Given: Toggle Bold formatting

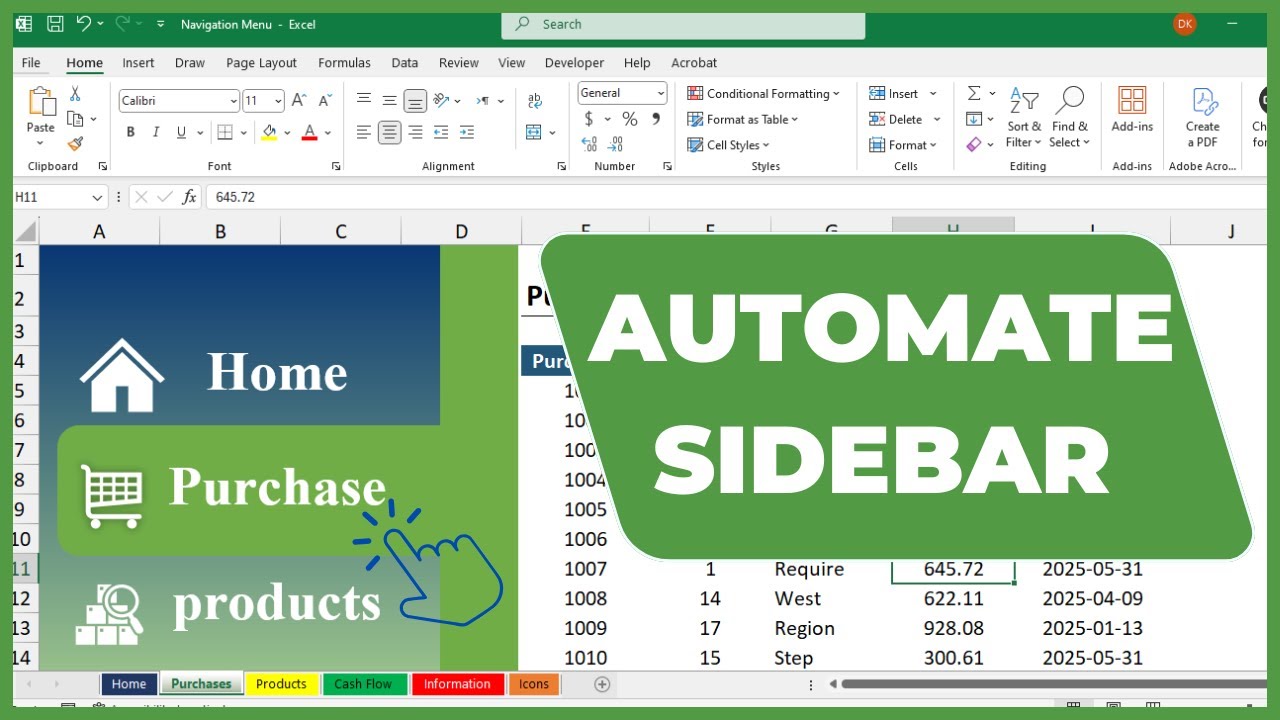Looking at the screenshot, I should coord(130,132).
